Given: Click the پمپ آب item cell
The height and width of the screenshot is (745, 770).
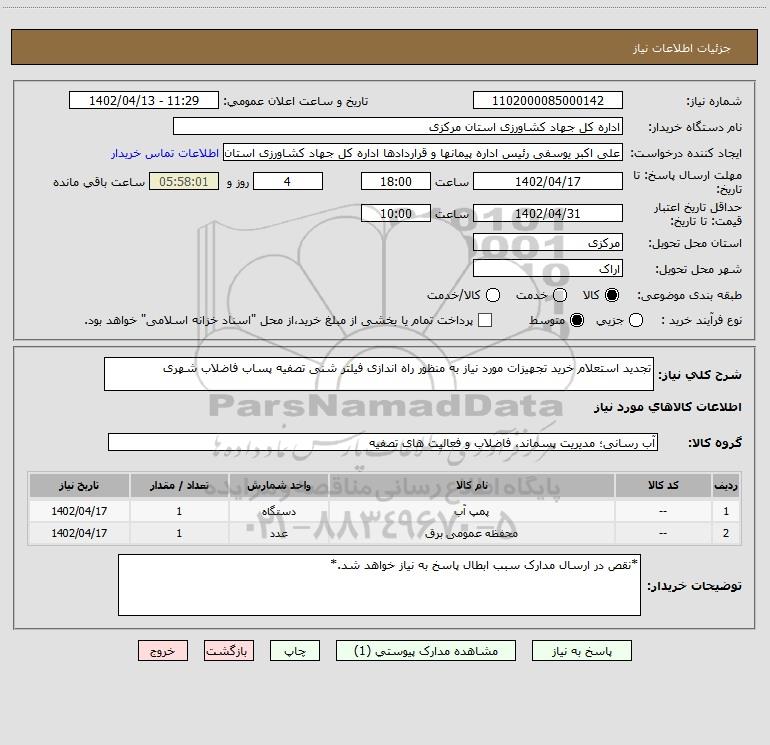Looking at the screenshot, I should point(471,511).
